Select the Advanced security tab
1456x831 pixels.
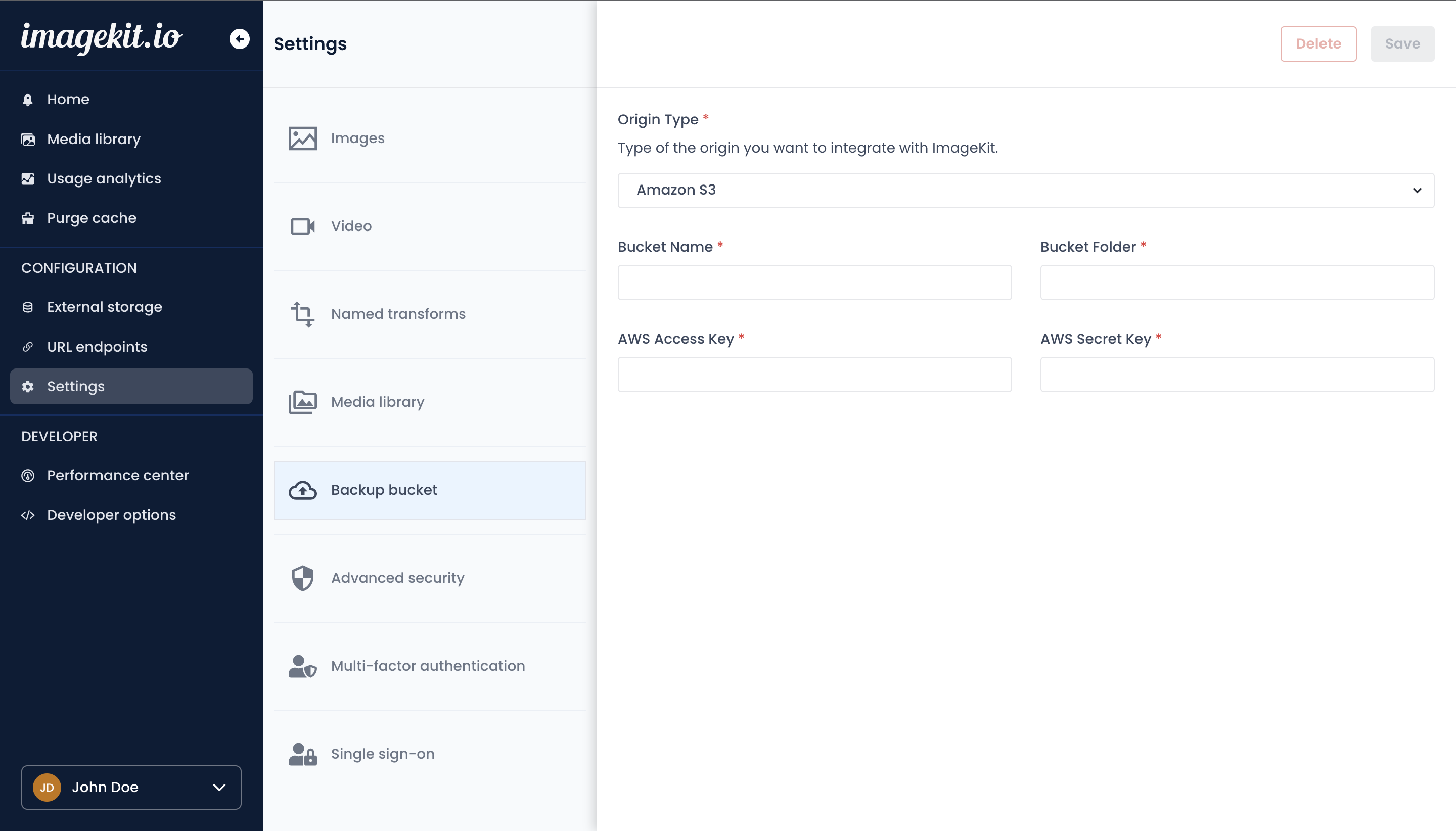429,578
